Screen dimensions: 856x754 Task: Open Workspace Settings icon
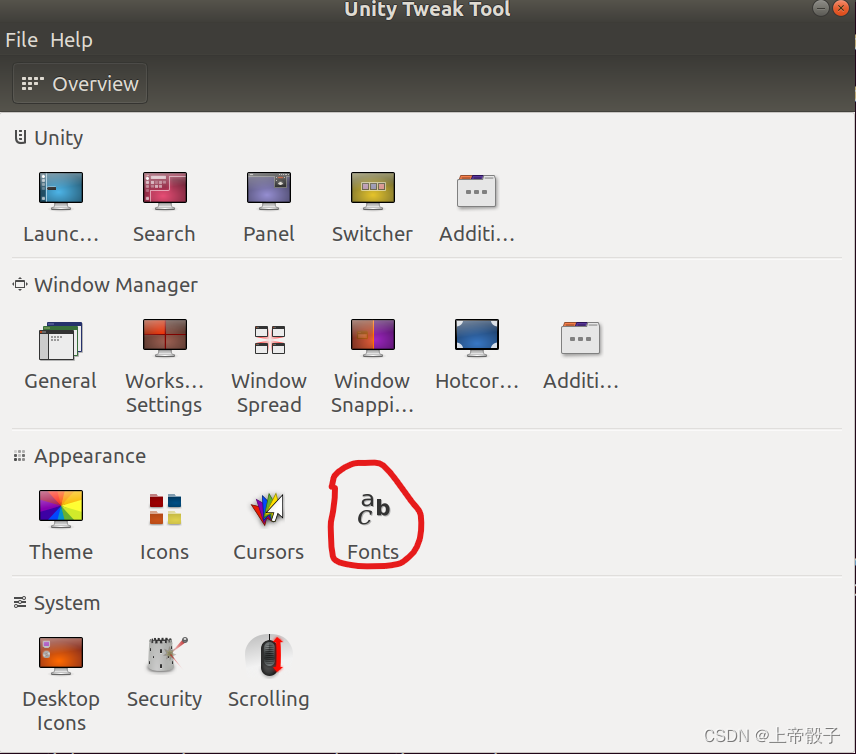click(x=164, y=338)
